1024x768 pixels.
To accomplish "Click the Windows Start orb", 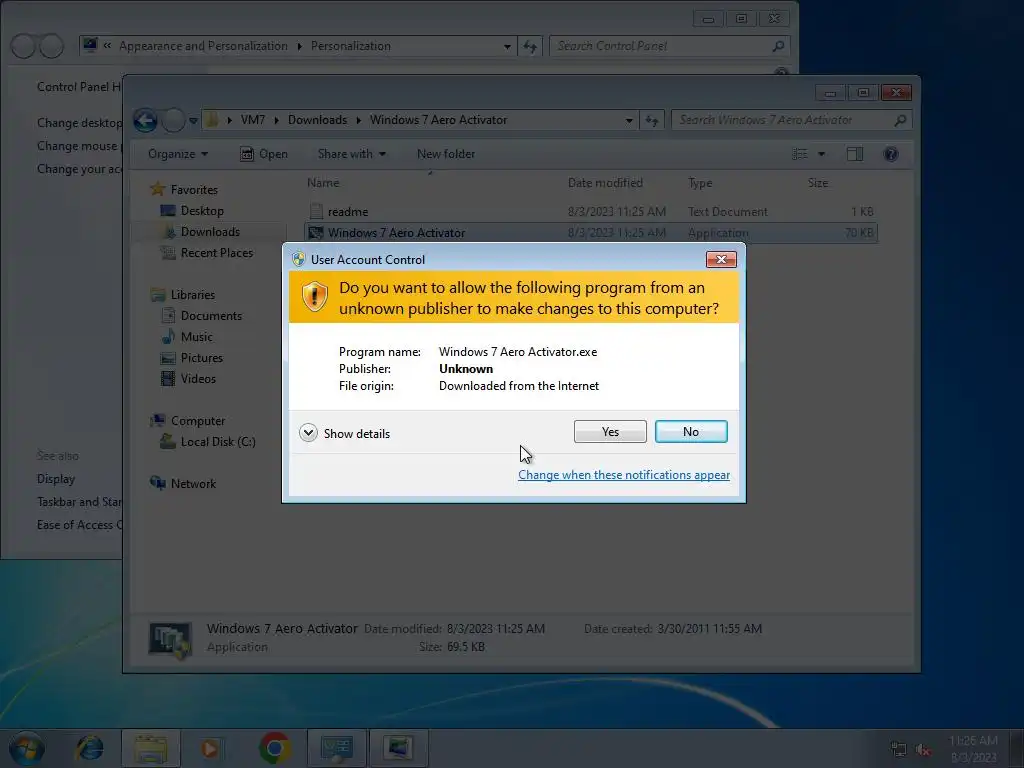I will [x=26, y=748].
